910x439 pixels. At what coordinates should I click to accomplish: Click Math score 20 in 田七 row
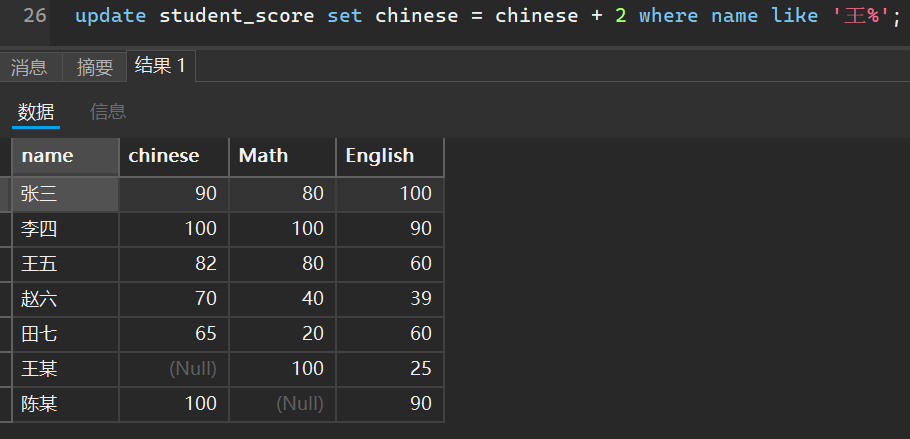pos(283,334)
